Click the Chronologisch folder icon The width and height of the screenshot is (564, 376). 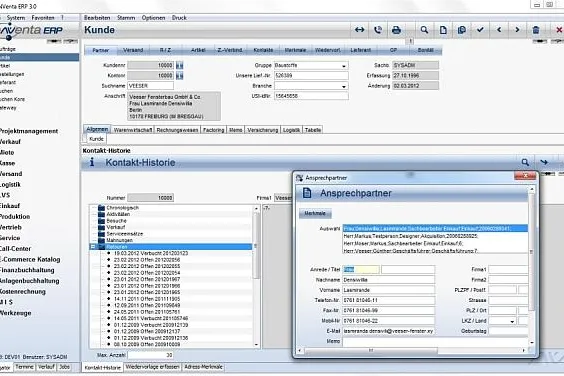tap(101, 208)
